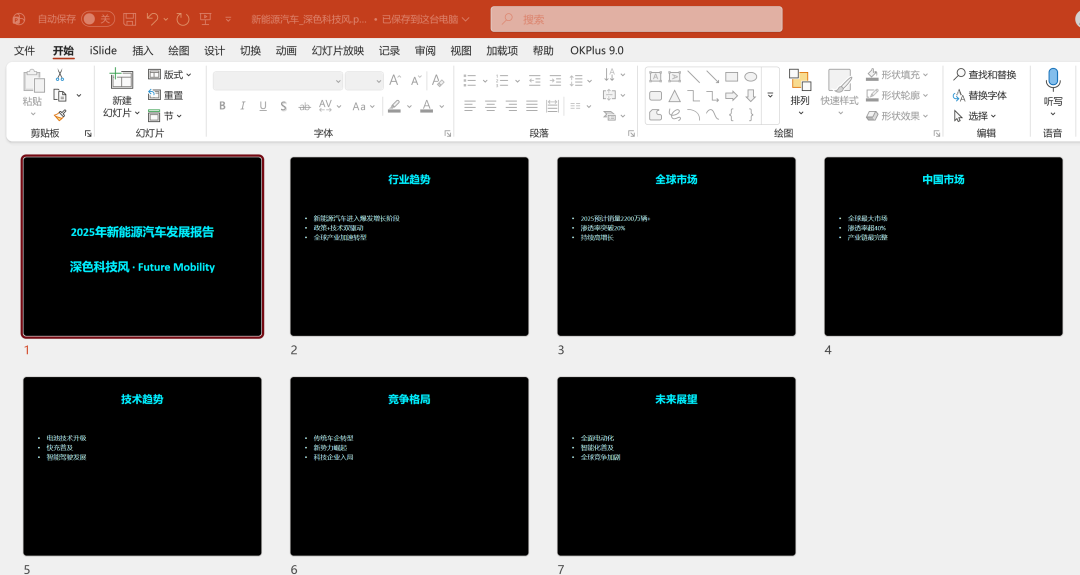
Task: Click the Search (搜索) box
Action: (636, 19)
